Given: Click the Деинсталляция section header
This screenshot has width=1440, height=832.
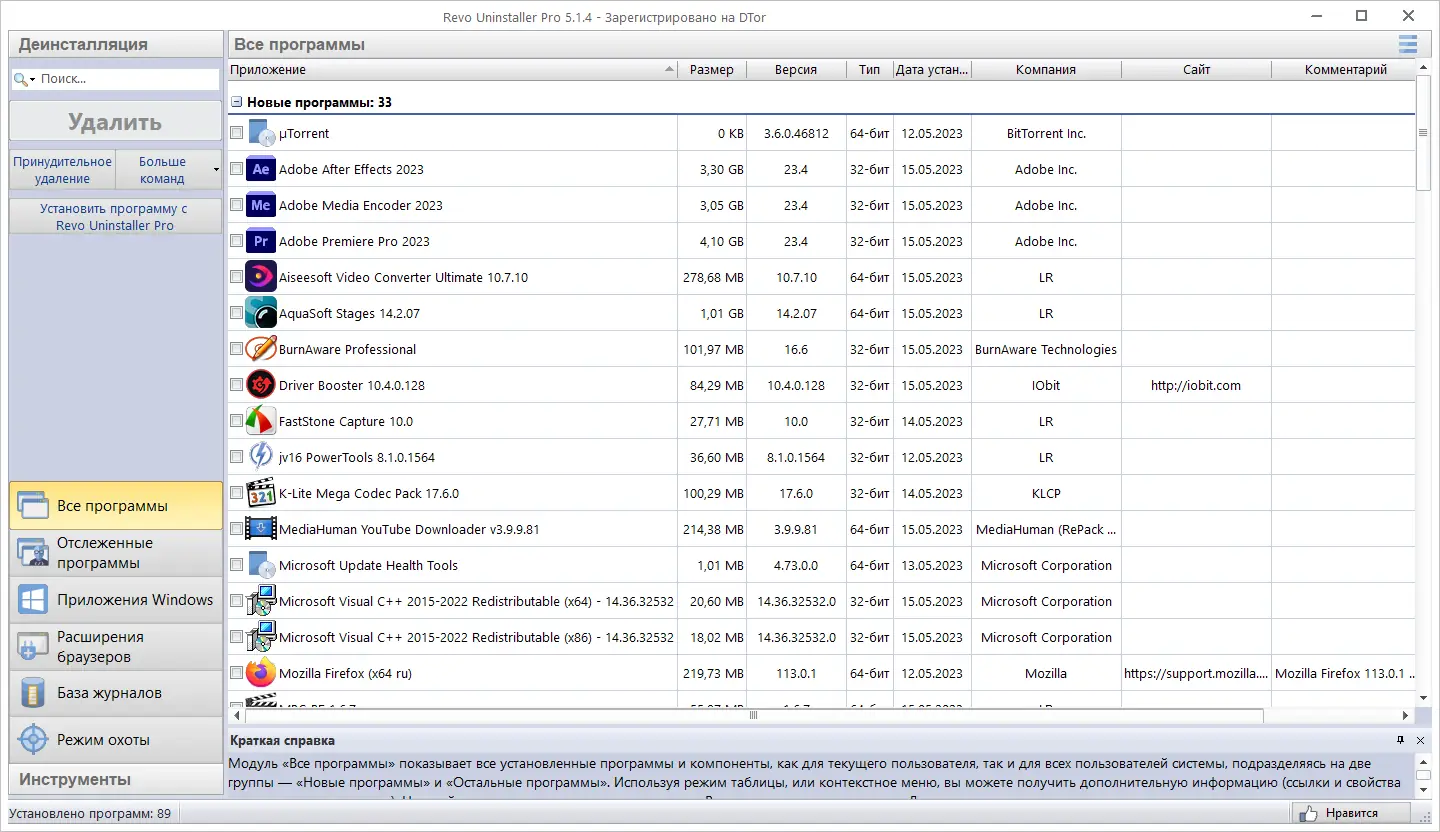Looking at the screenshot, I should (x=116, y=44).
